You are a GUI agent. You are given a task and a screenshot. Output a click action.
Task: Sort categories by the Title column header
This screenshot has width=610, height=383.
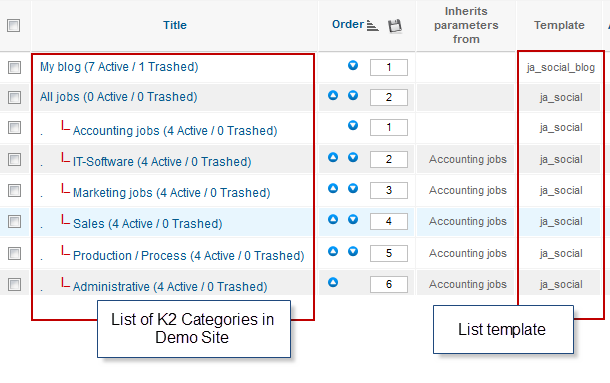point(175,25)
